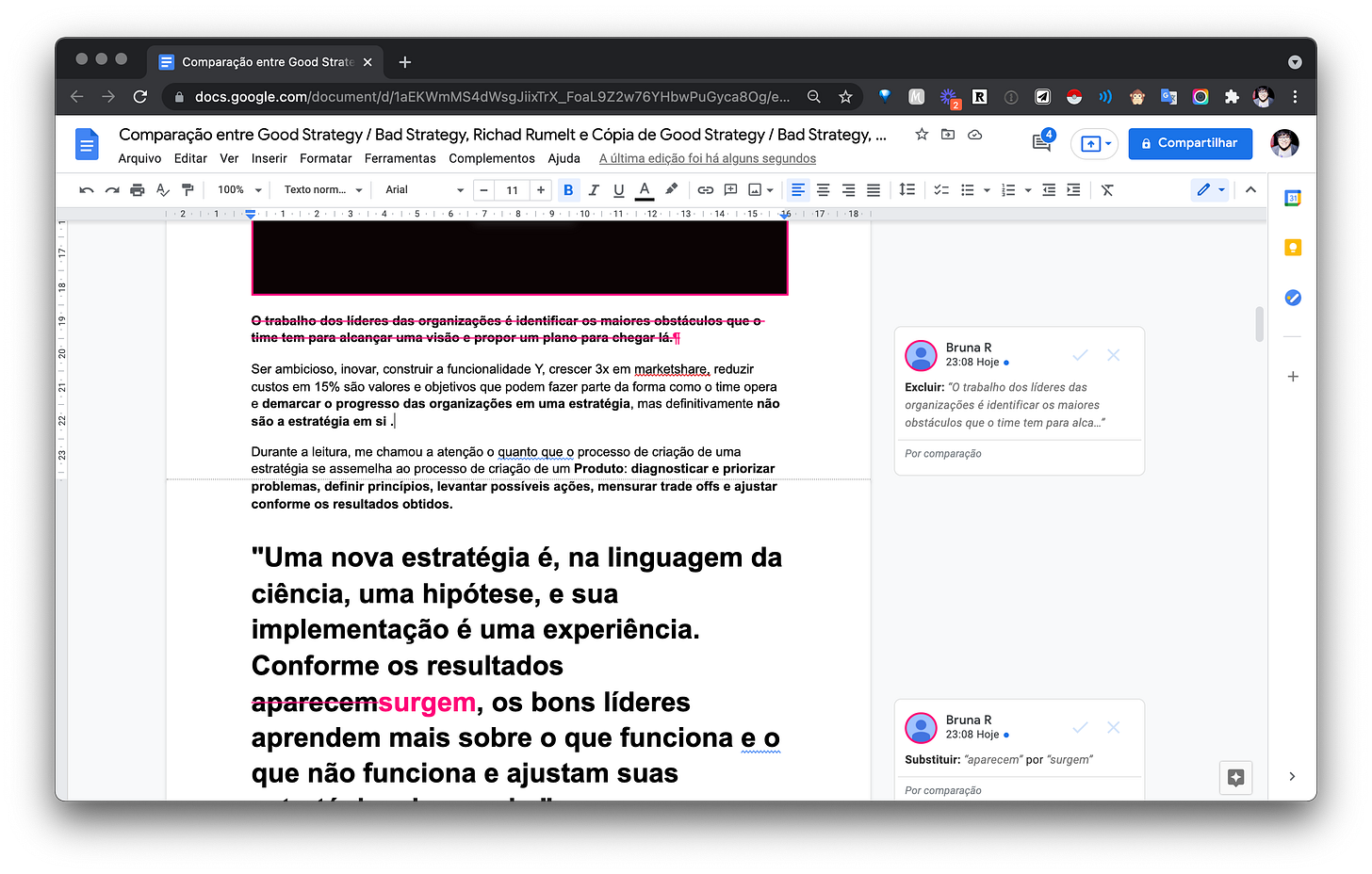Accept the Substituir suggestion checkmark
The height and width of the screenshot is (874, 1372).
(1080, 727)
